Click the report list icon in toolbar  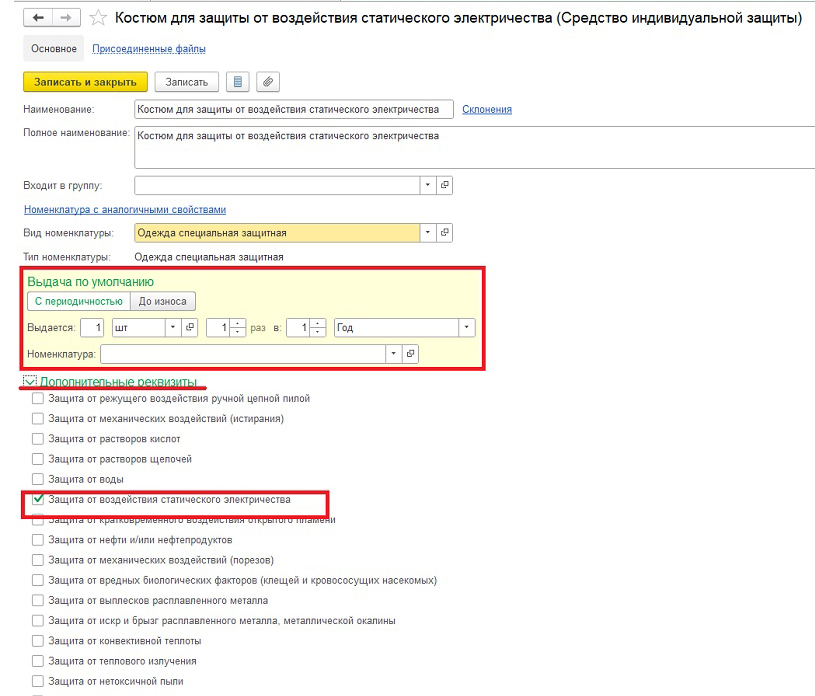pos(238,82)
